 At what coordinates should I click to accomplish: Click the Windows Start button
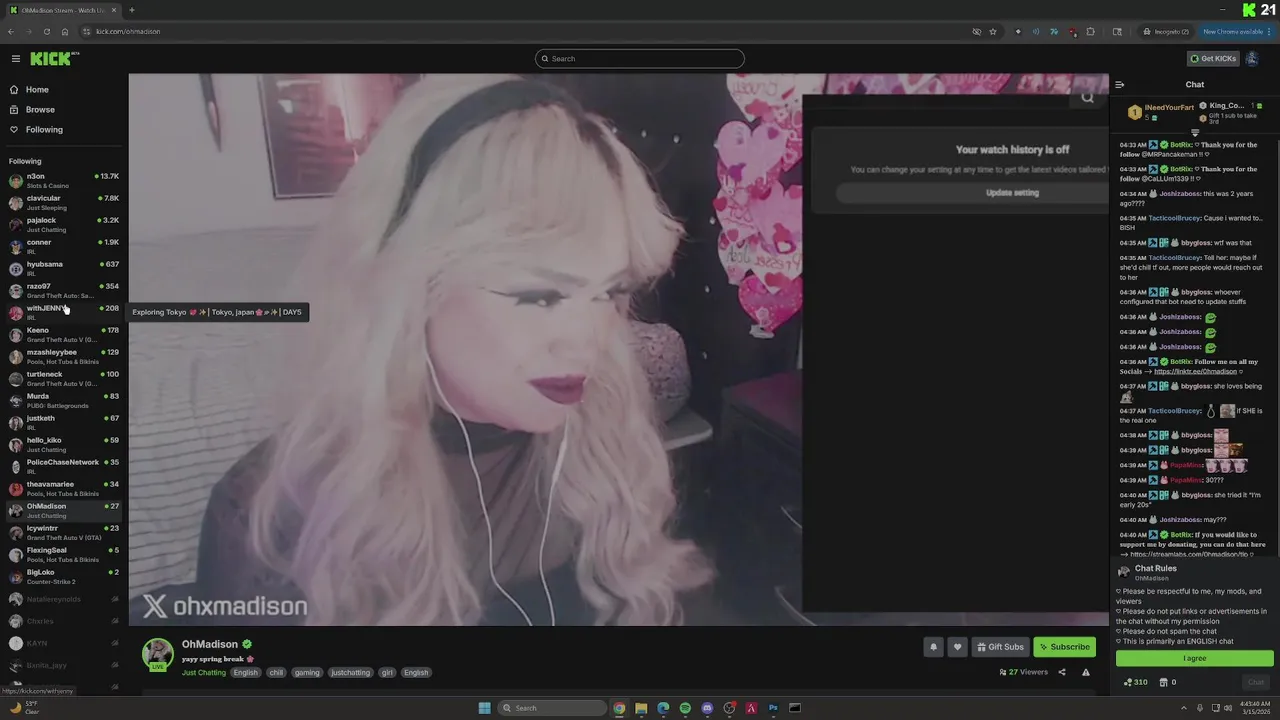coord(484,708)
